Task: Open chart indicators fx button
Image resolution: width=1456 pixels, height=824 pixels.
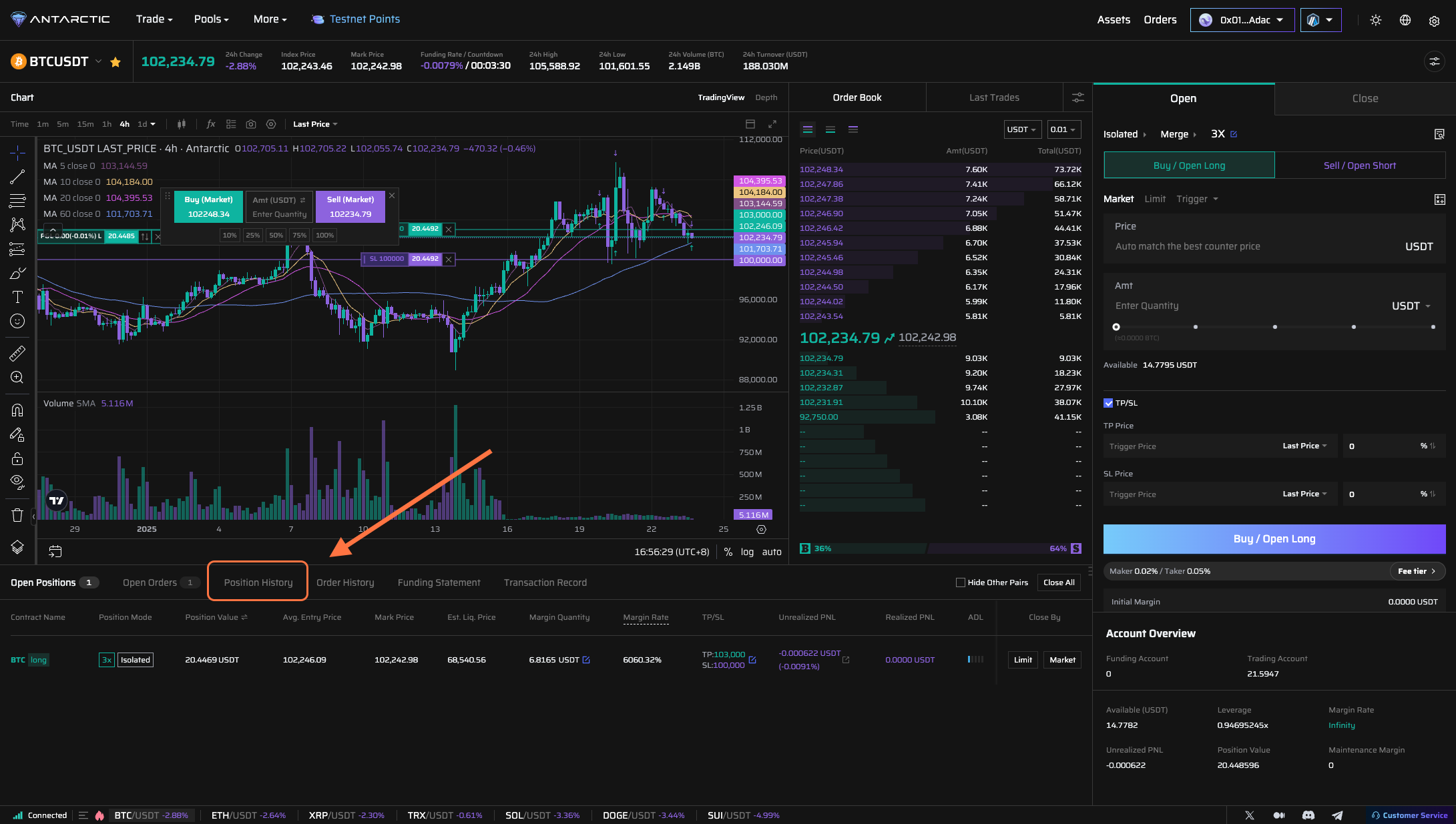Action: click(211, 124)
